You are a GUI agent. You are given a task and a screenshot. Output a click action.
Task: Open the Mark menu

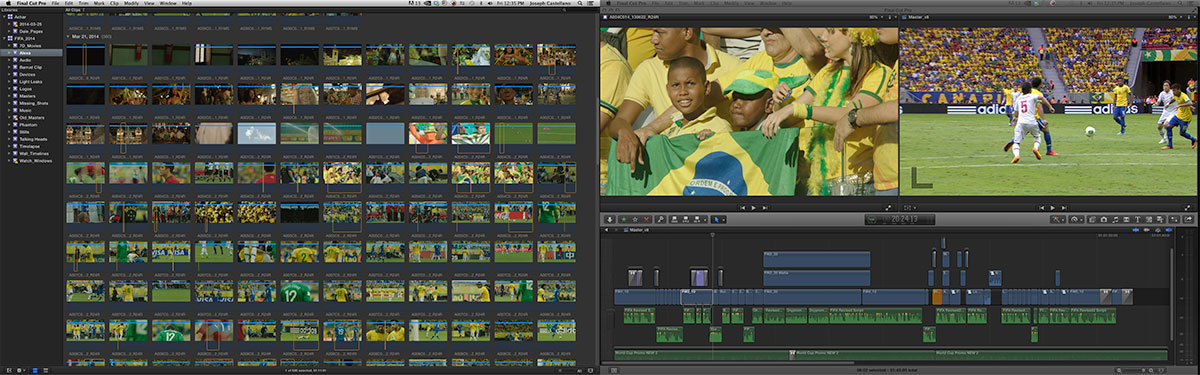click(99, 4)
